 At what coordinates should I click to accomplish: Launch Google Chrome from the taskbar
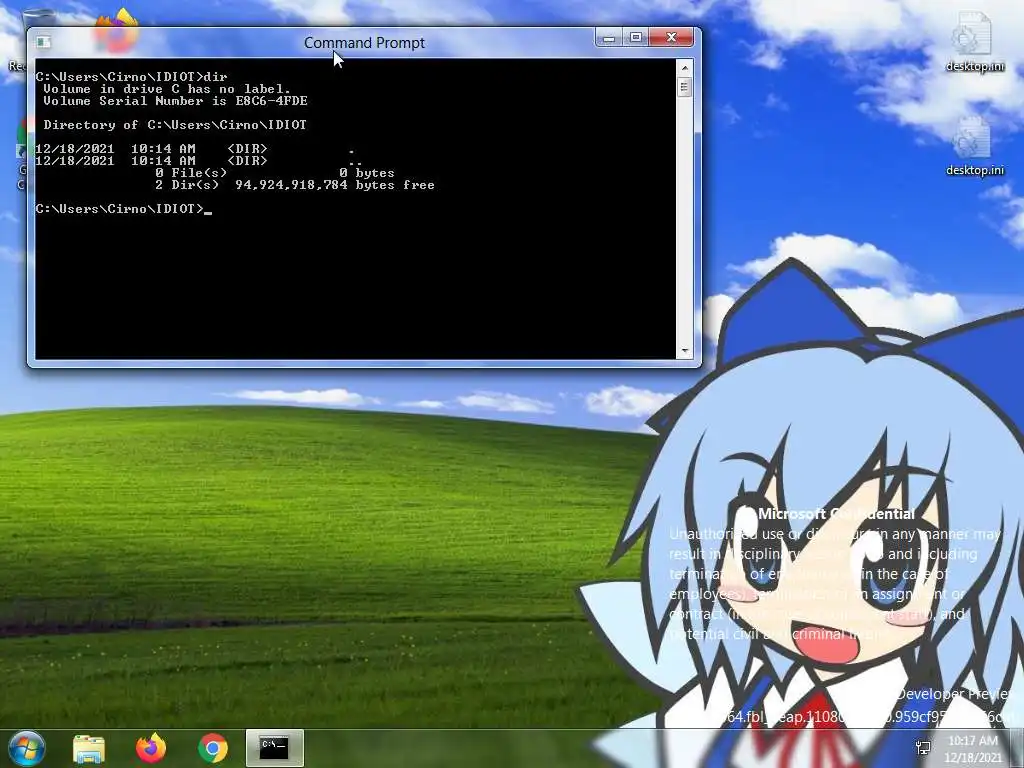pyautogui.click(x=213, y=748)
